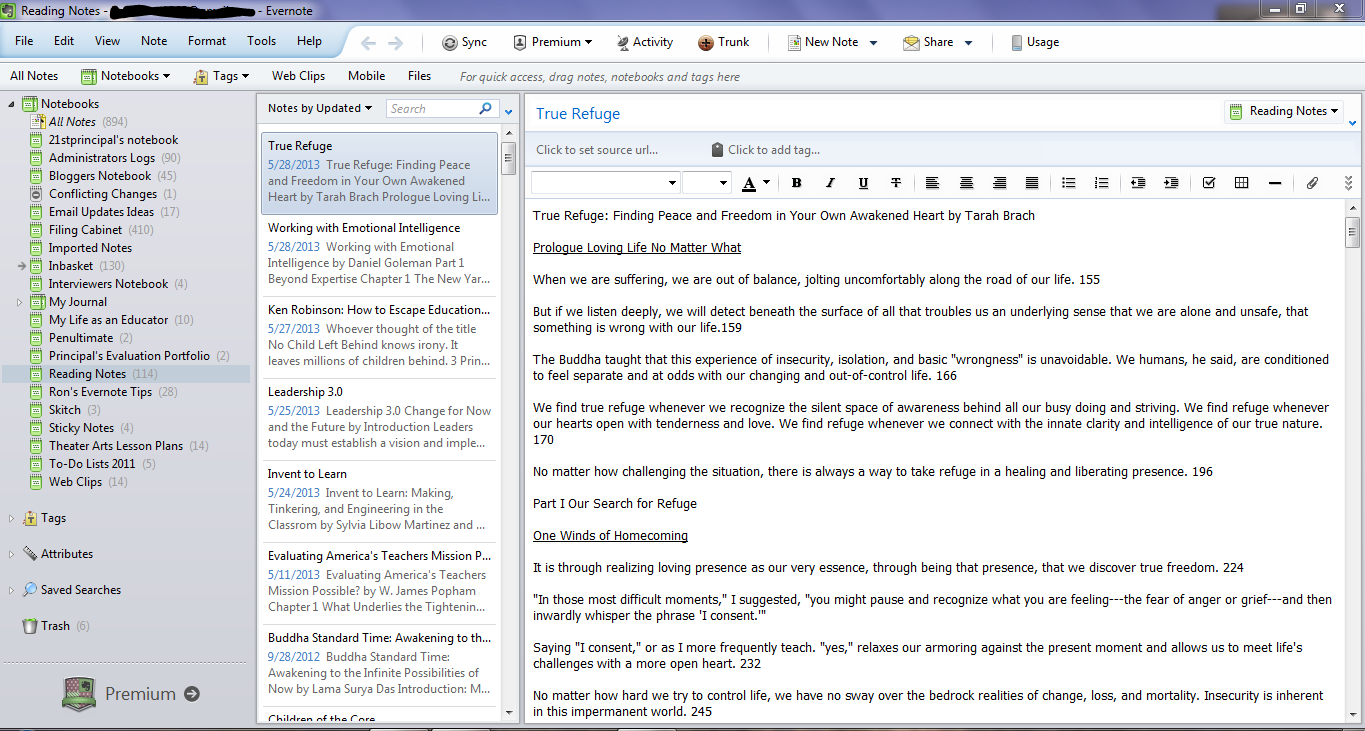1365x731 pixels.
Task: Open the Help menu
Action: [x=310, y=41]
